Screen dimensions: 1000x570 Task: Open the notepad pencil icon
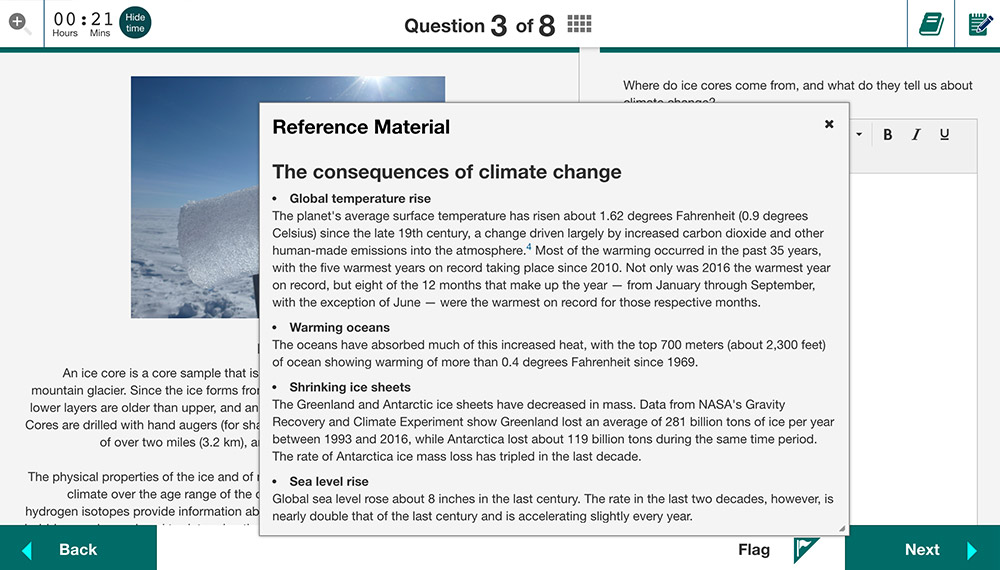click(979, 24)
